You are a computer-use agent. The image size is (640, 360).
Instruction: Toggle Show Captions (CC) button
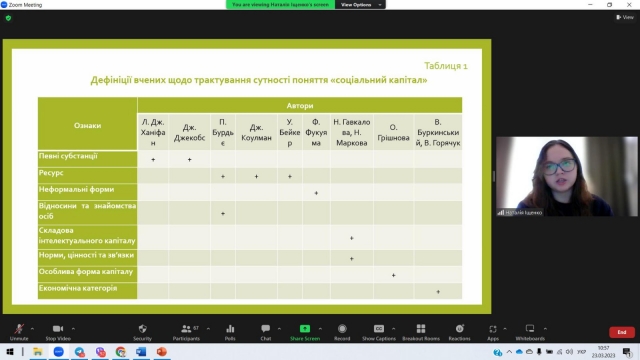coord(379,332)
